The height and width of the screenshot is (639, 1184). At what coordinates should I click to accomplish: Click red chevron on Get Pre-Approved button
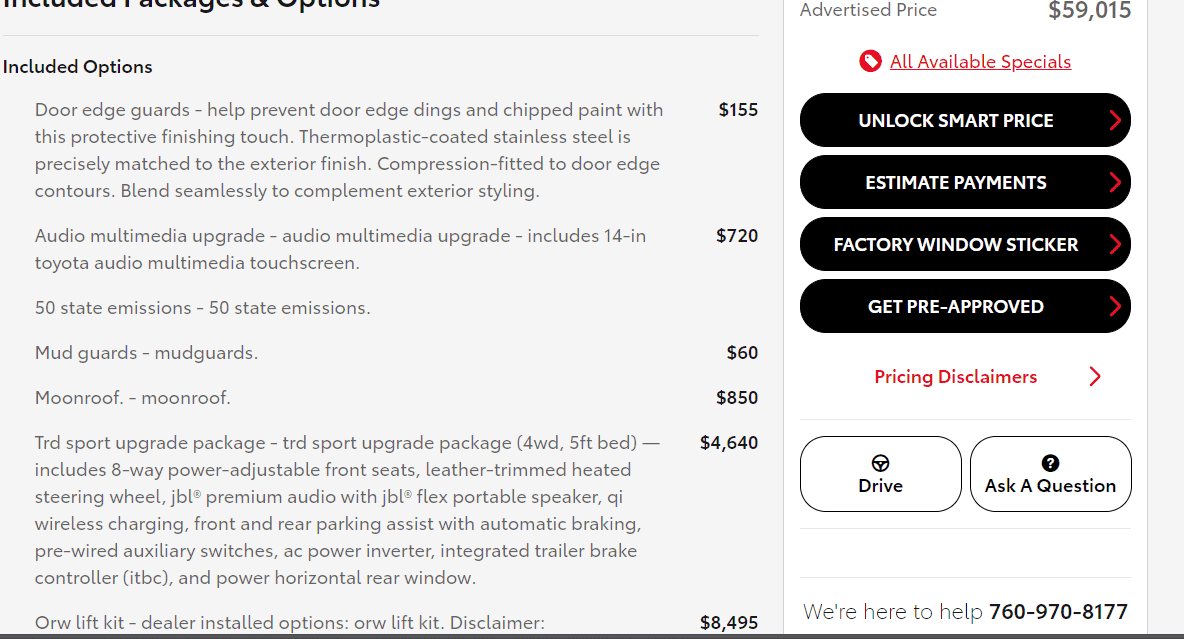[1115, 307]
